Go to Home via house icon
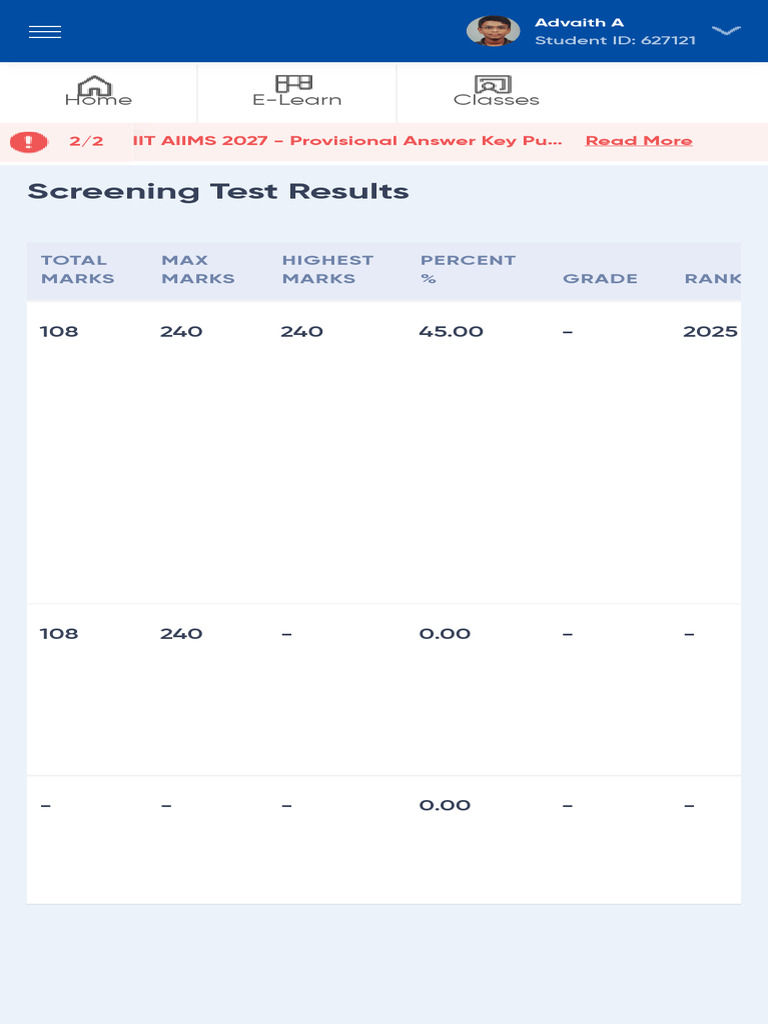This screenshot has width=768, height=1024. 97,88
